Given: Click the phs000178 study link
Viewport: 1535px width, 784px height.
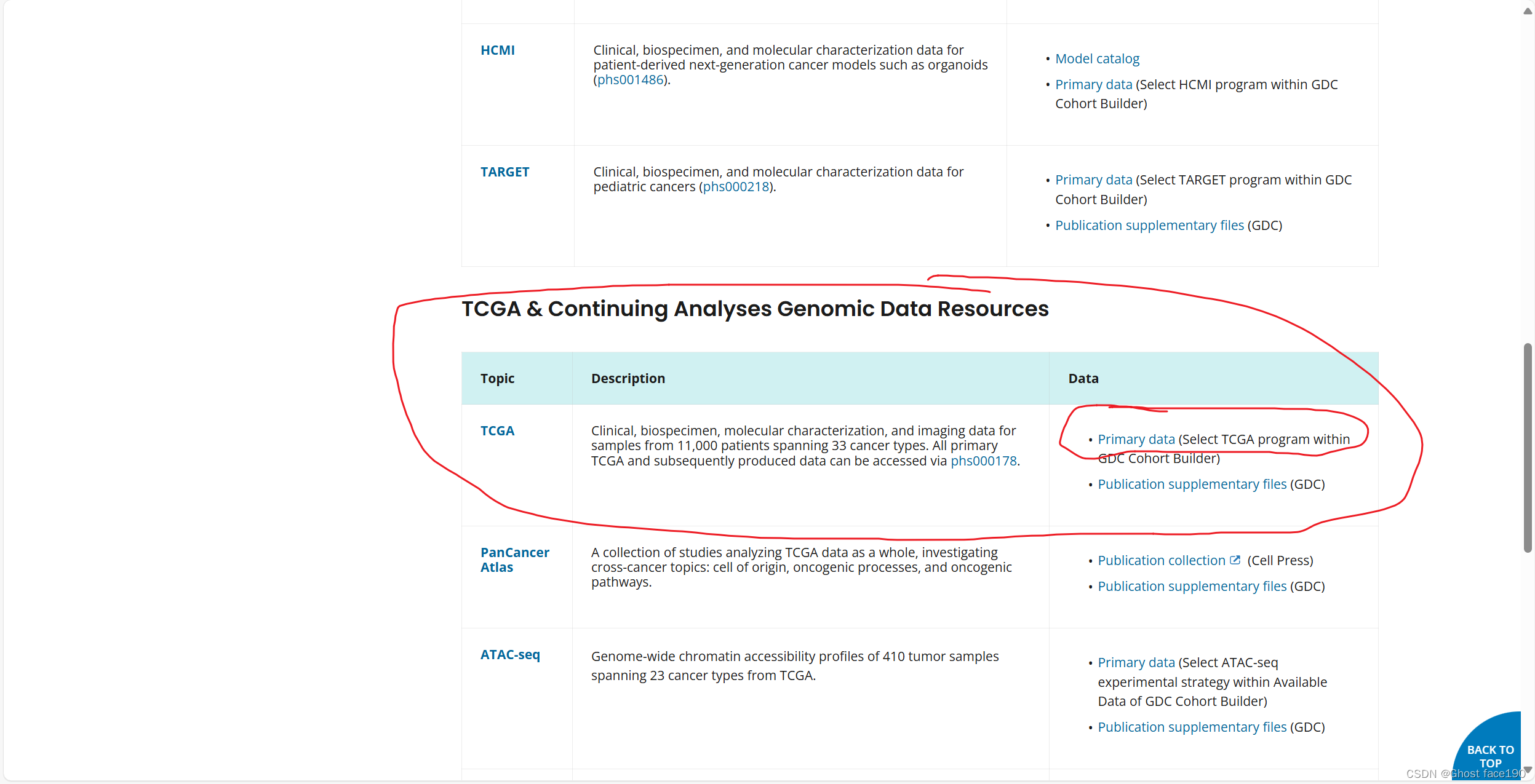Looking at the screenshot, I should [x=983, y=461].
